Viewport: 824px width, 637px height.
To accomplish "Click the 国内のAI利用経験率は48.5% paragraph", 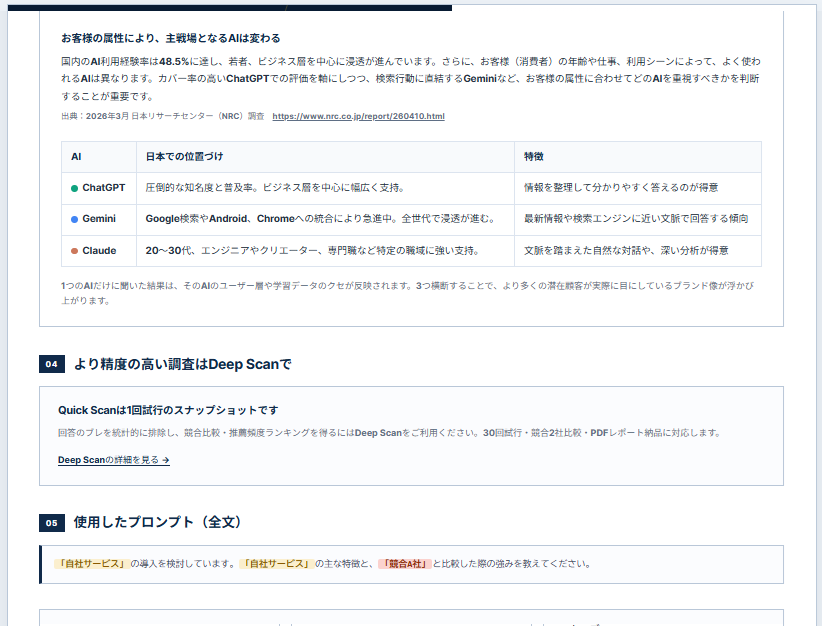I will pyautogui.click(x=410, y=79).
